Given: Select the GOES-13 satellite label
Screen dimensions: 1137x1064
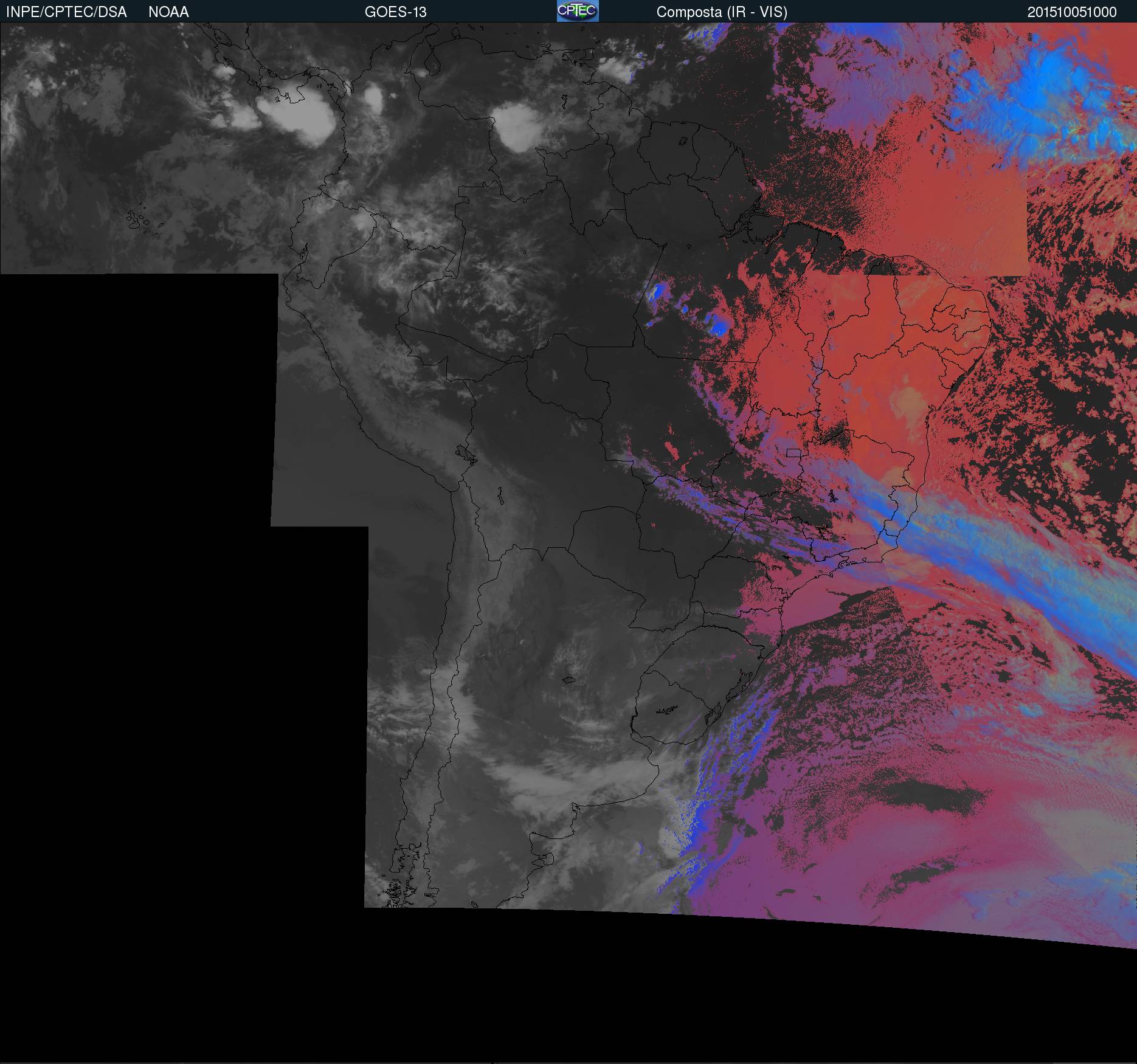Looking at the screenshot, I should tap(396, 12).
